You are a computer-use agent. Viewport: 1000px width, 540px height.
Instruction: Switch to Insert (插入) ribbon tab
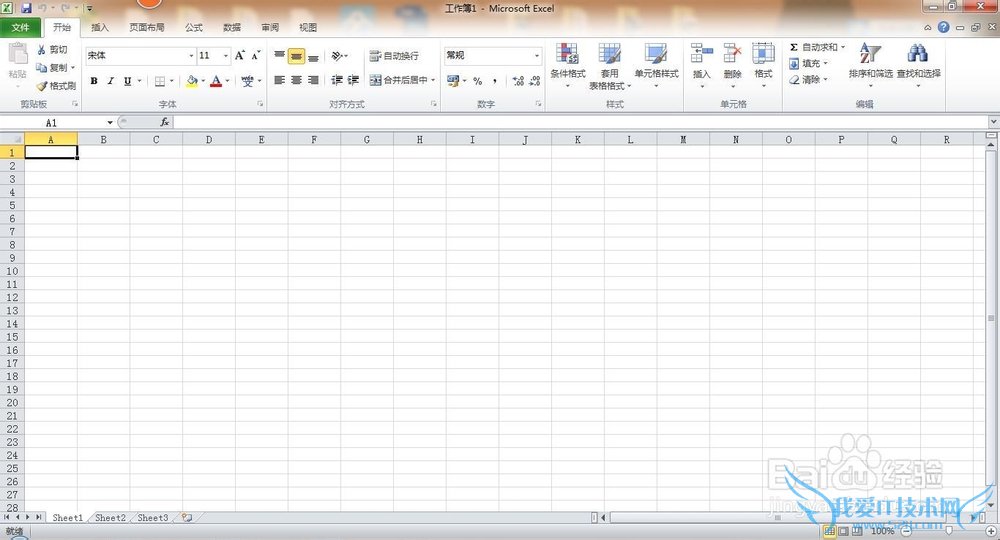[x=99, y=27]
